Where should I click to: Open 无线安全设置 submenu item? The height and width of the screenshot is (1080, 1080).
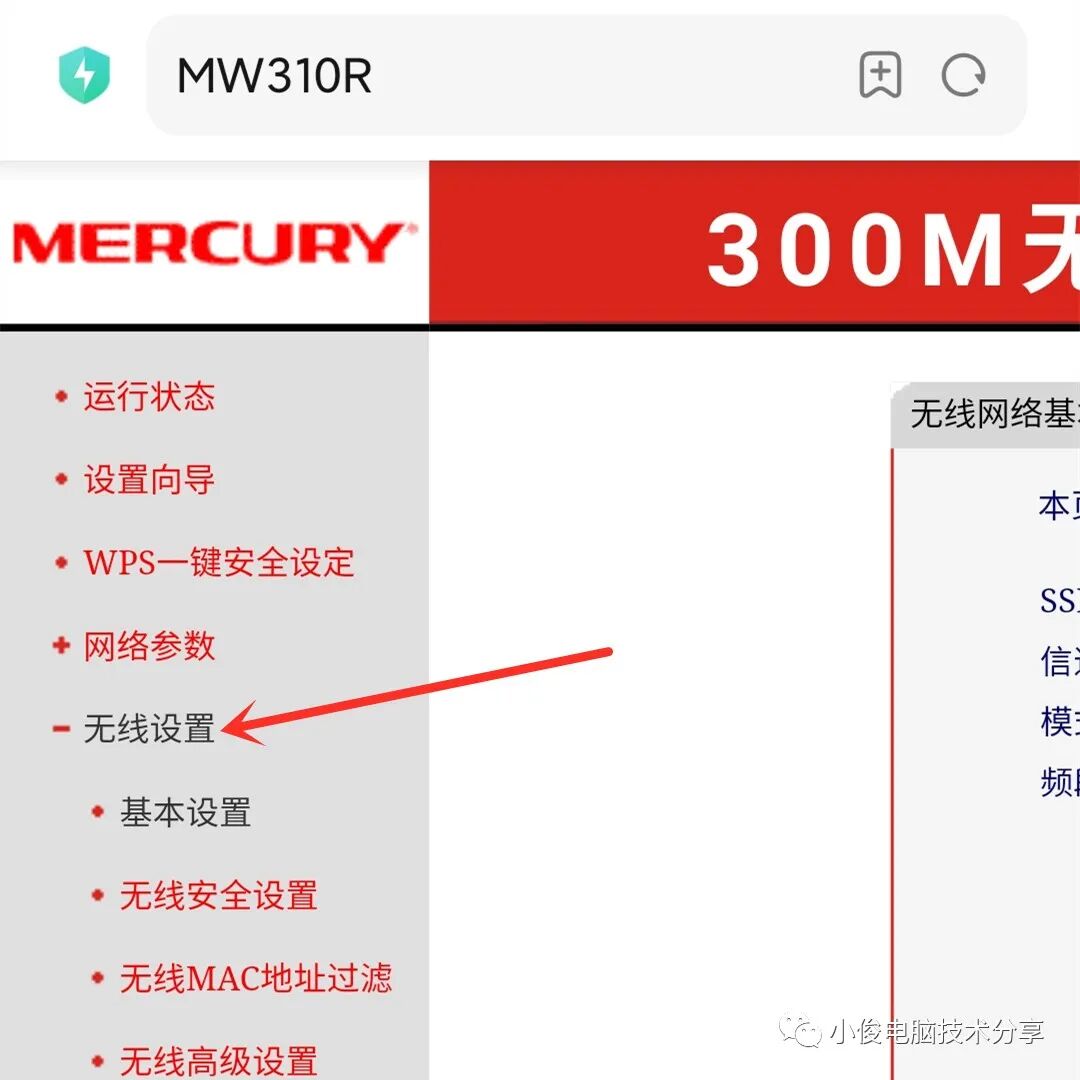click(x=219, y=895)
